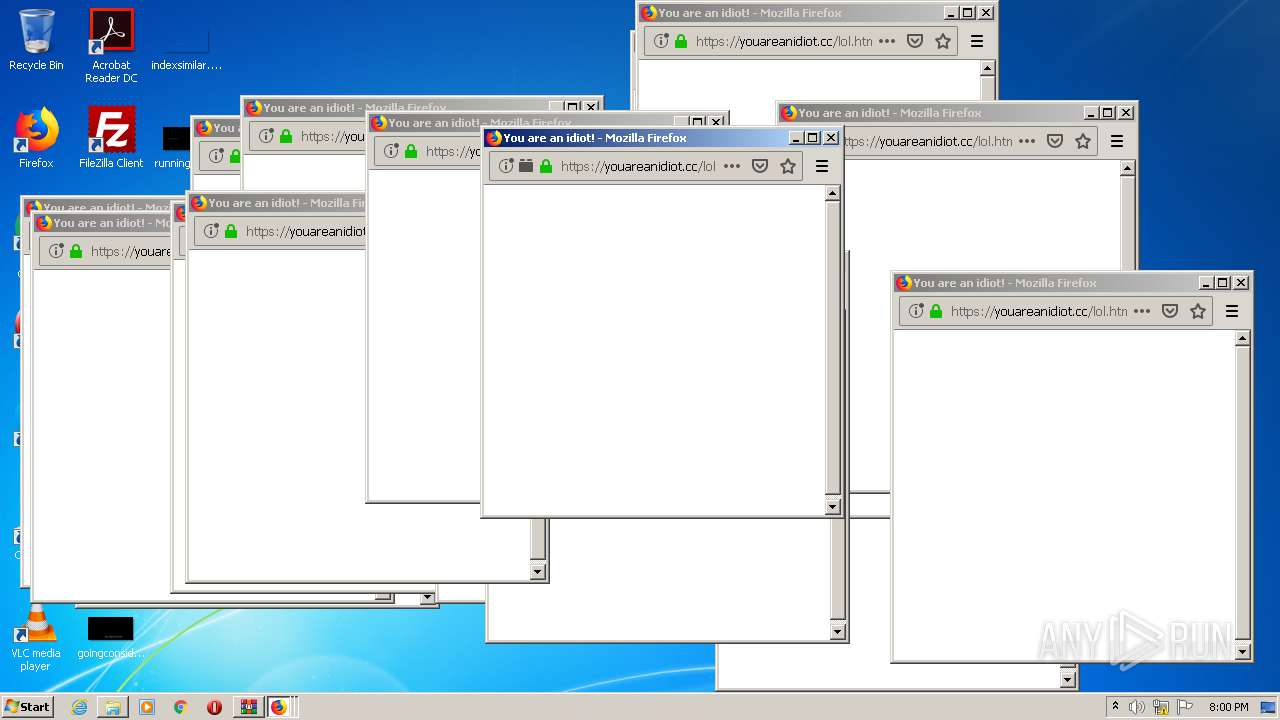Open site info icon in the topmost window
The width and height of the screenshot is (1280, 720).
click(661, 41)
